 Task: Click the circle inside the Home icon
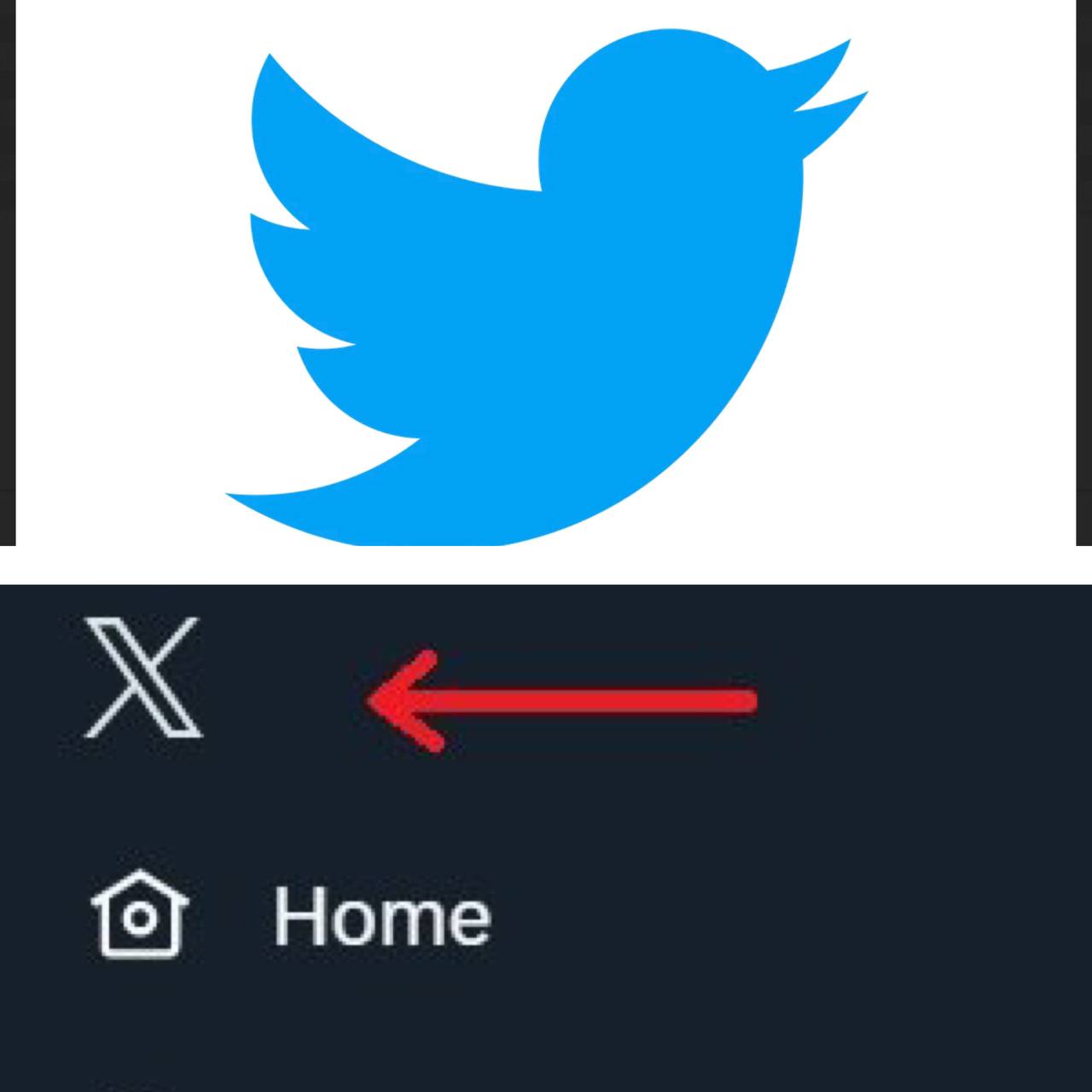pyautogui.click(x=140, y=918)
